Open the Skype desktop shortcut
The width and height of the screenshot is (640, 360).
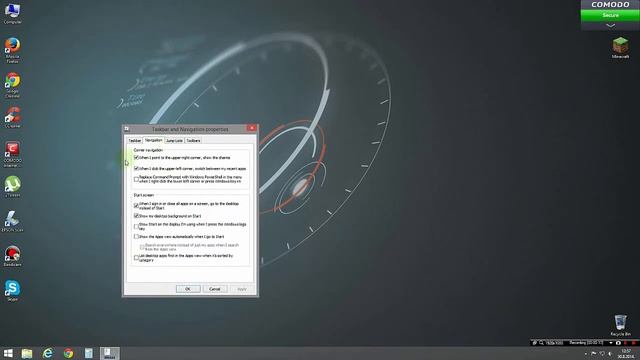12,291
